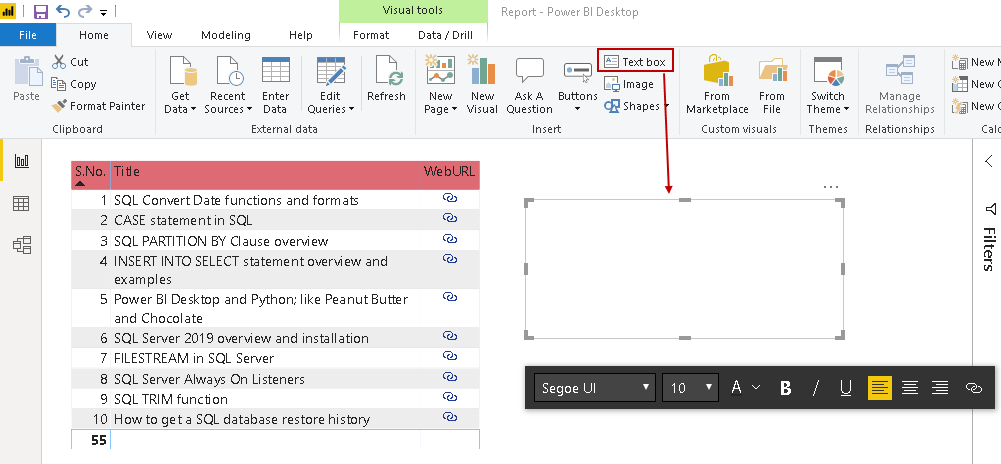Viewport: 1001px width, 464px height.
Task: Click Ask A Question
Action: (x=529, y=85)
